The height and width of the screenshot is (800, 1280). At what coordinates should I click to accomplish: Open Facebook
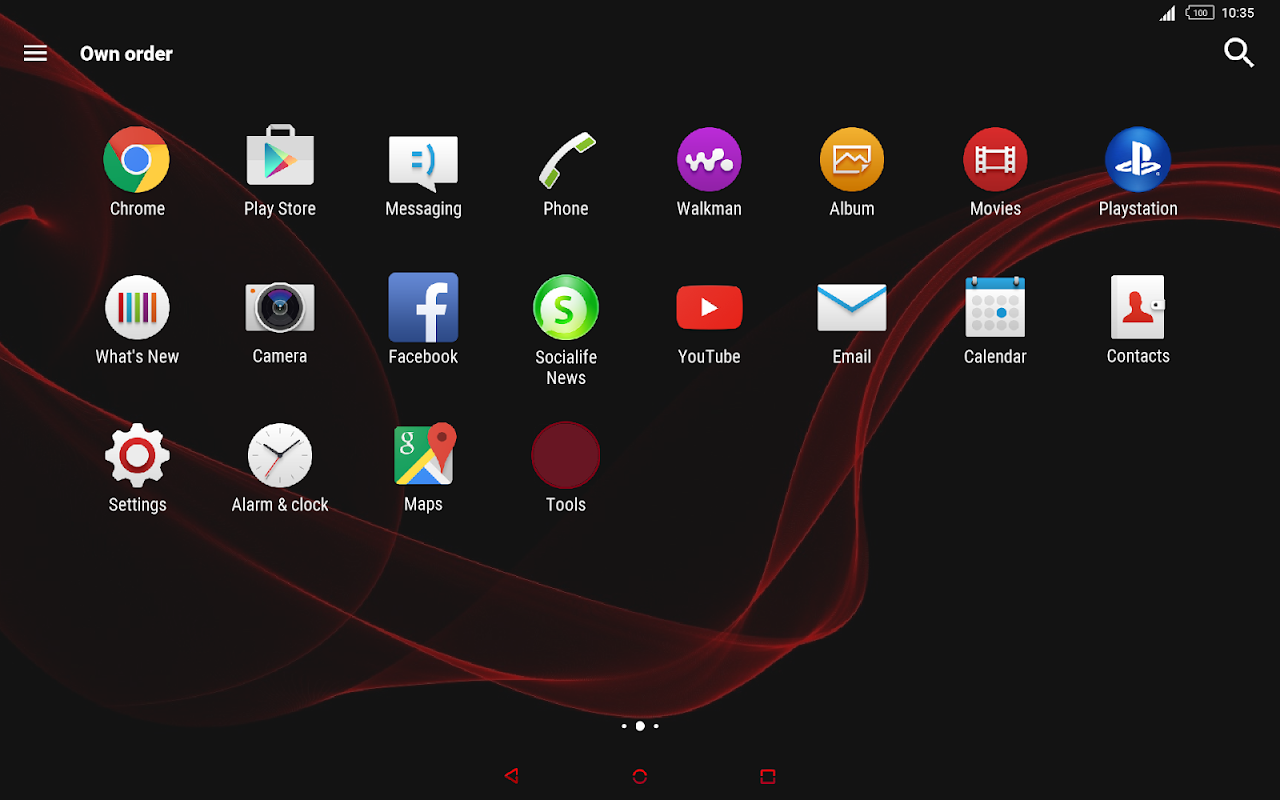(x=423, y=307)
